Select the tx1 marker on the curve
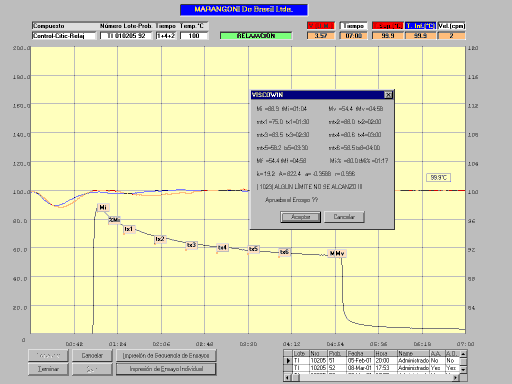The height and width of the screenshot is (384, 512). point(129,229)
